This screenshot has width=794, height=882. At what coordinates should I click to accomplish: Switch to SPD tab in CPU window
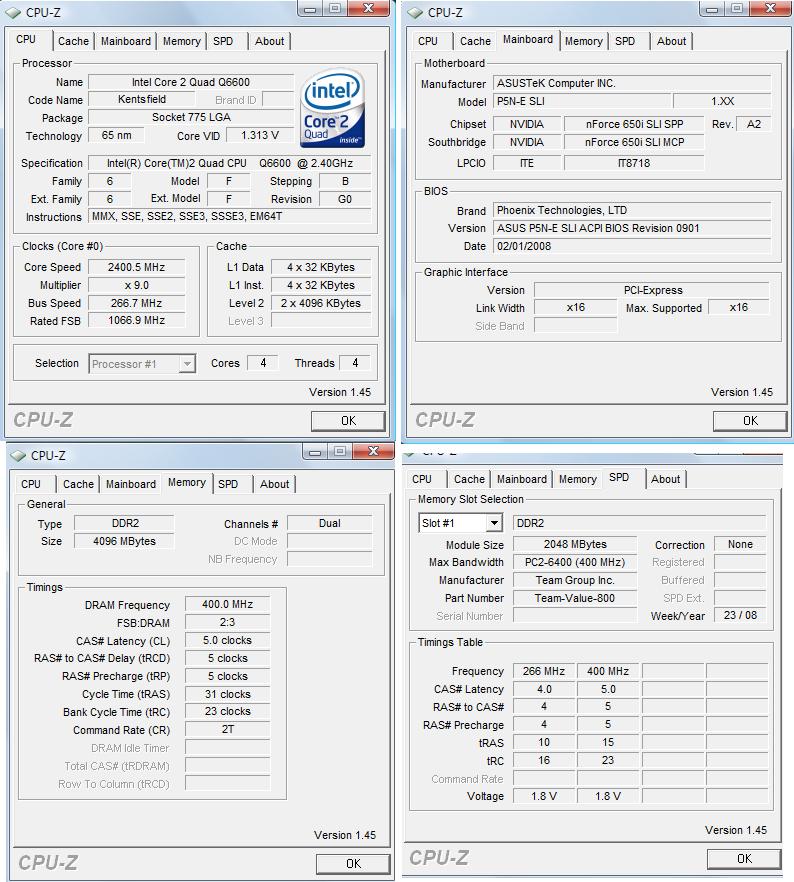point(223,41)
